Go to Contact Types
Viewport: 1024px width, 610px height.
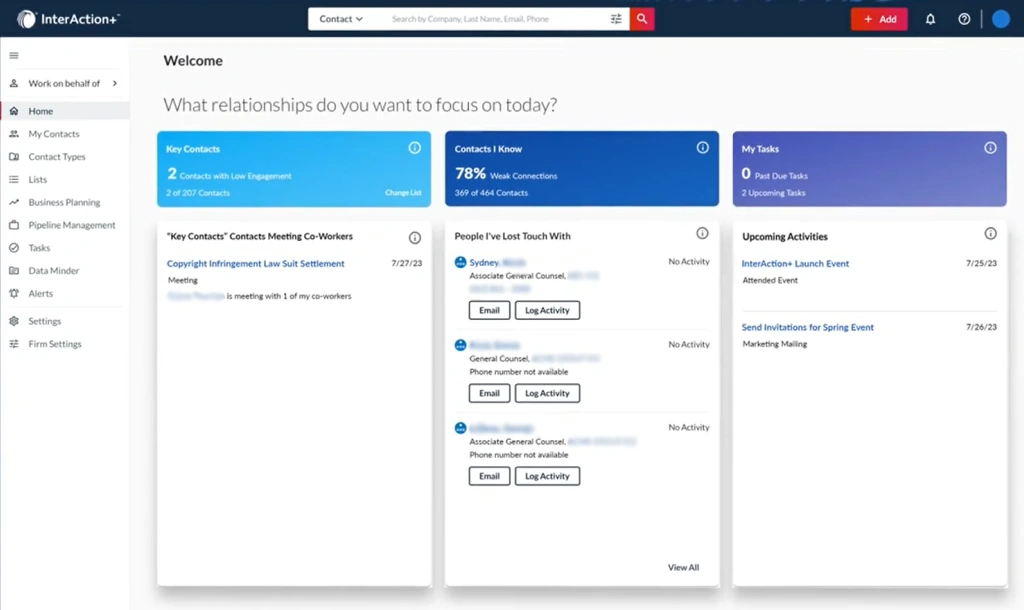pyautogui.click(x=57, y=157)
